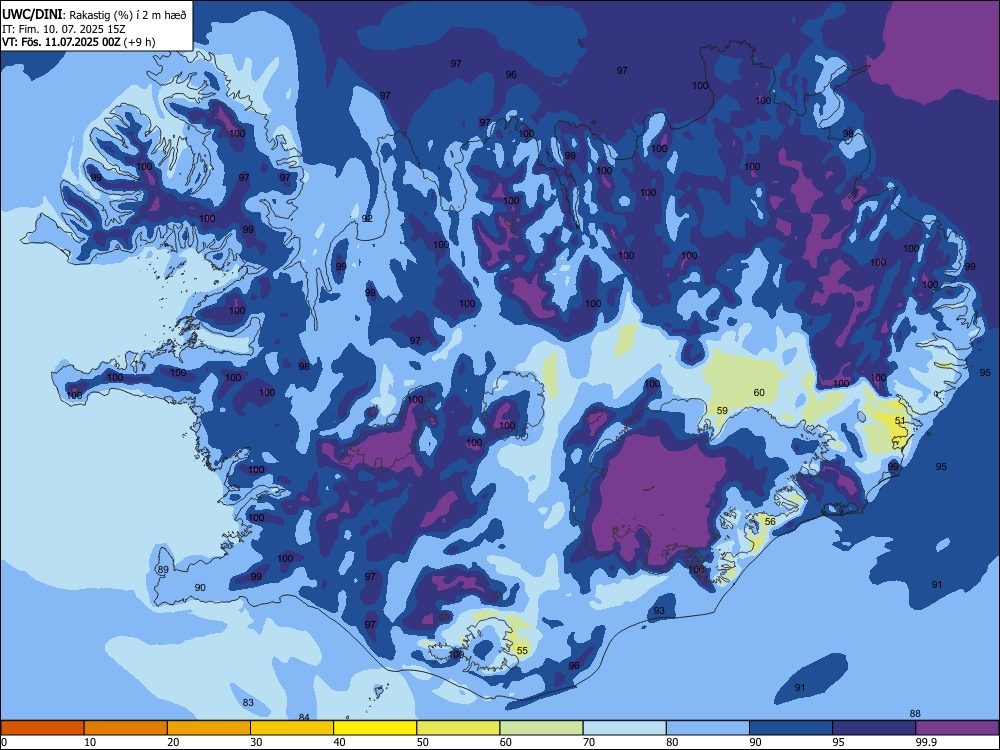Select the pale blue 70–80 legend swatch
This screenshot has width=1000, height=750.
coord(625,728)
